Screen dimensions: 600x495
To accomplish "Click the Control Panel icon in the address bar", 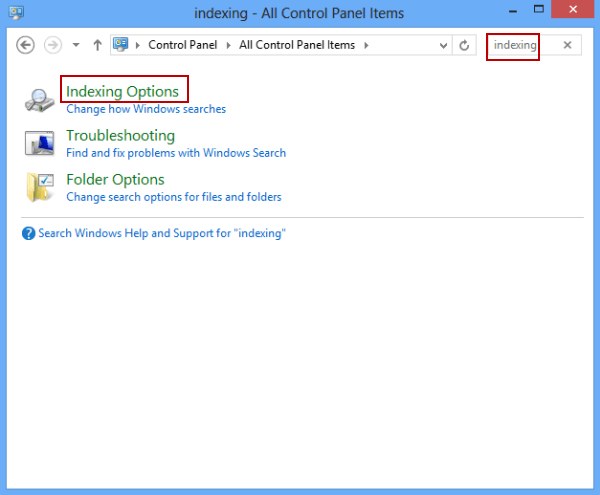I will click(121, 45).
